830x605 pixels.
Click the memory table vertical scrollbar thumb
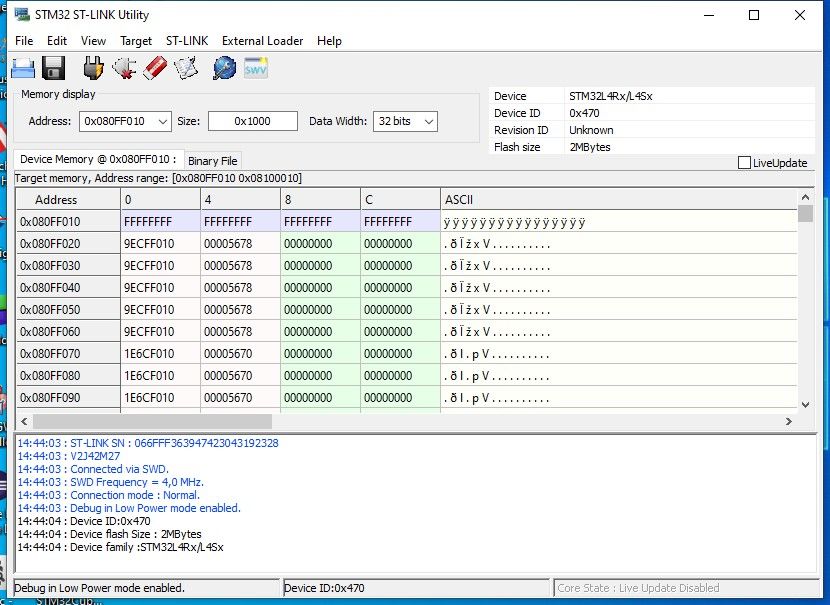(805, 214)
